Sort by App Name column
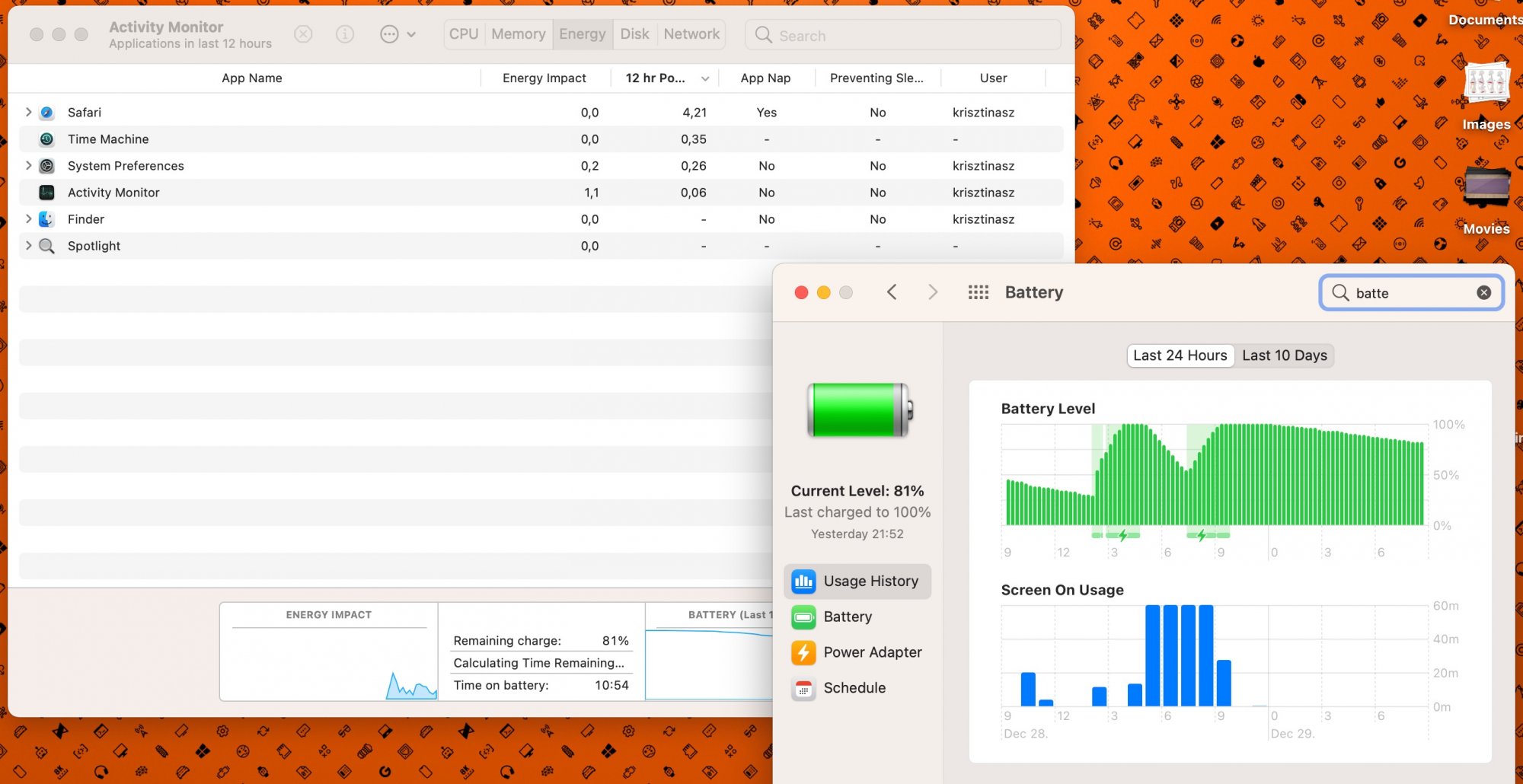 252,78
